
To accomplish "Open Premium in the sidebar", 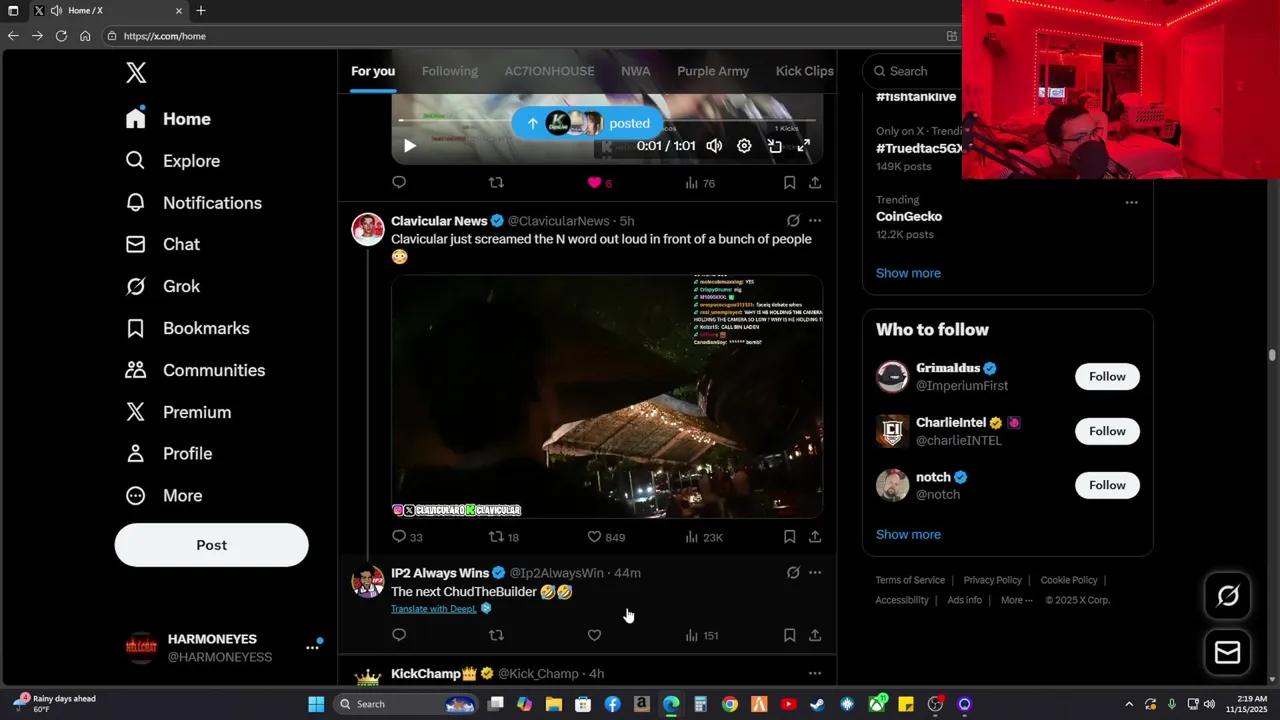I will (x=178, y=412).
